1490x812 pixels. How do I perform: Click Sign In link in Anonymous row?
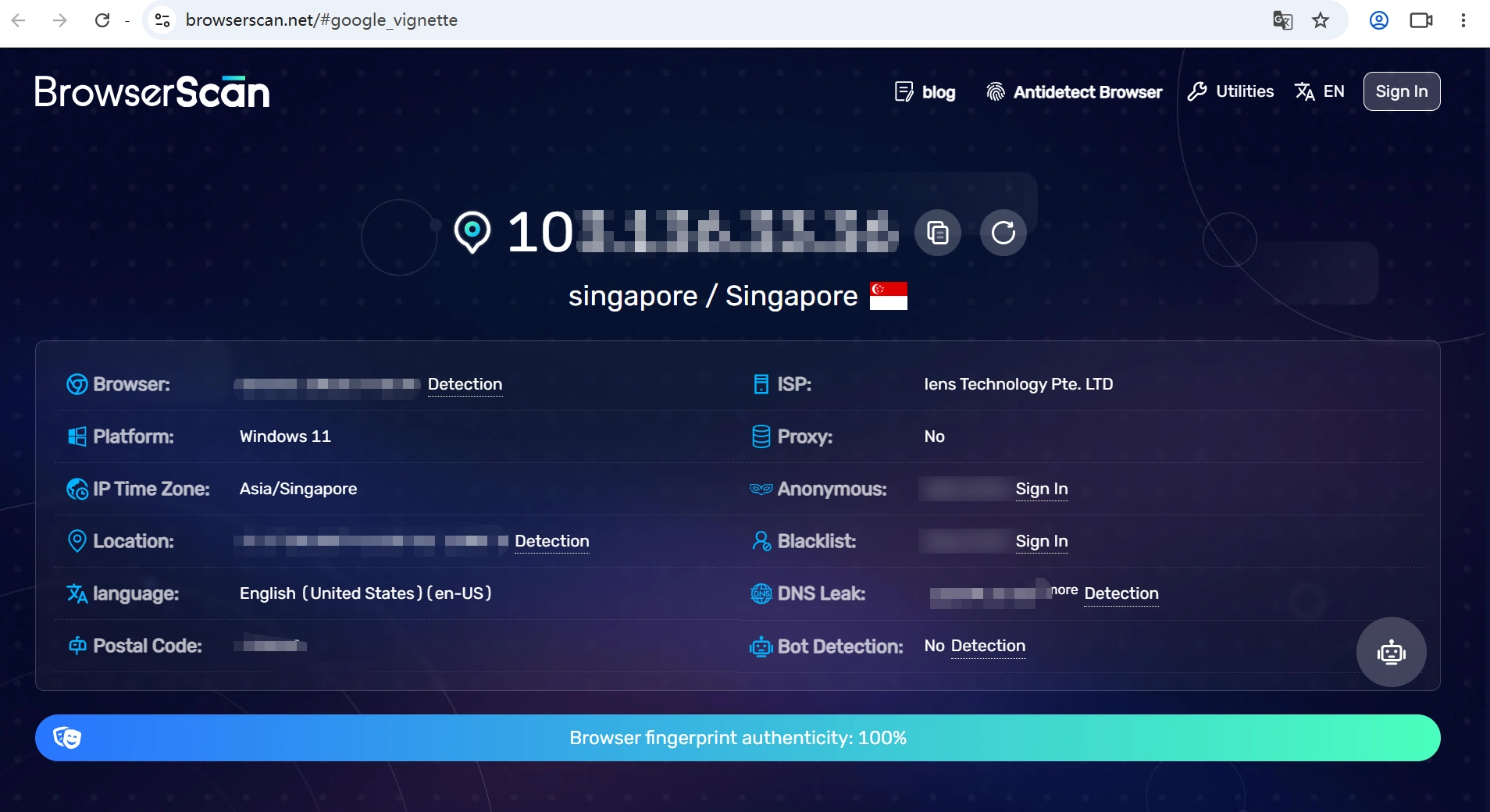click(1042, 489)
